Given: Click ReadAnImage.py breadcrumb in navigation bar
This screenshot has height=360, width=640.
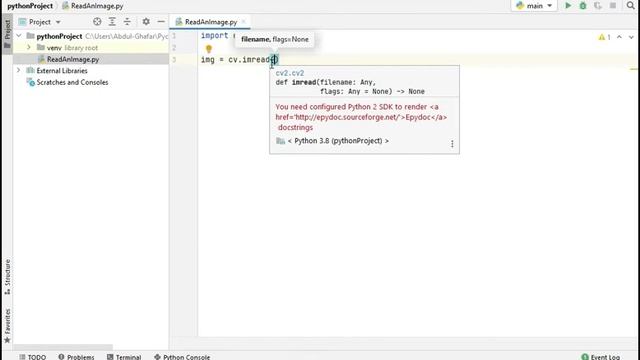Looking at the screenshot, I should click(x=93, y=6).
